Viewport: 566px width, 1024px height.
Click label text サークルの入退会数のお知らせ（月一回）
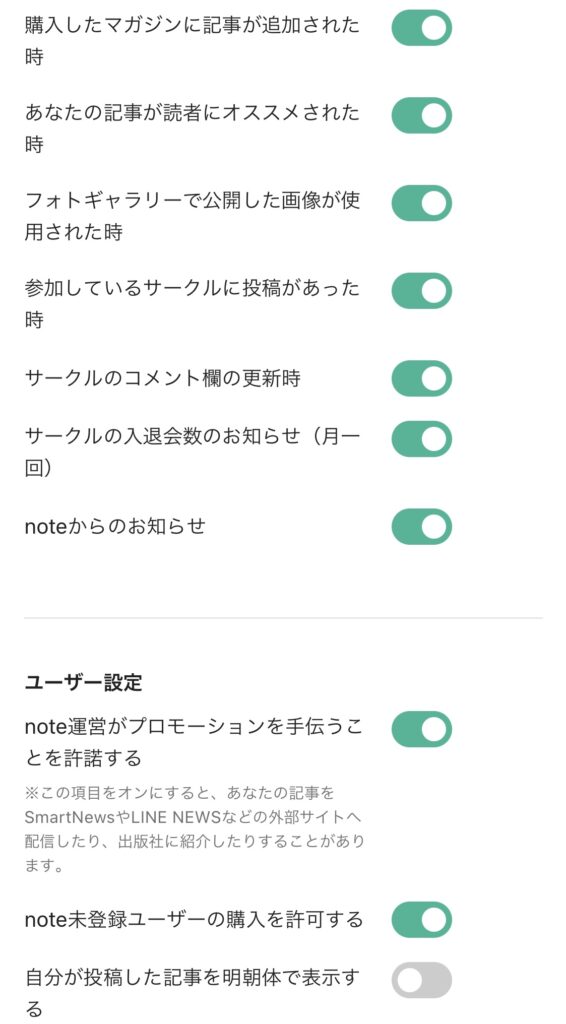192,452
